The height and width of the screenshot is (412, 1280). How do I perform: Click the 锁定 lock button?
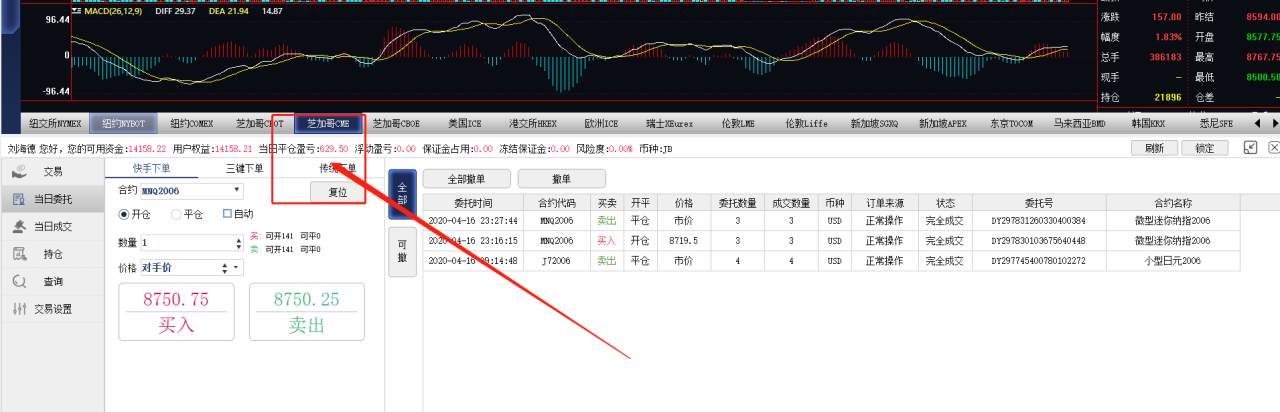pyautogui.click(x=1205, y=147)
